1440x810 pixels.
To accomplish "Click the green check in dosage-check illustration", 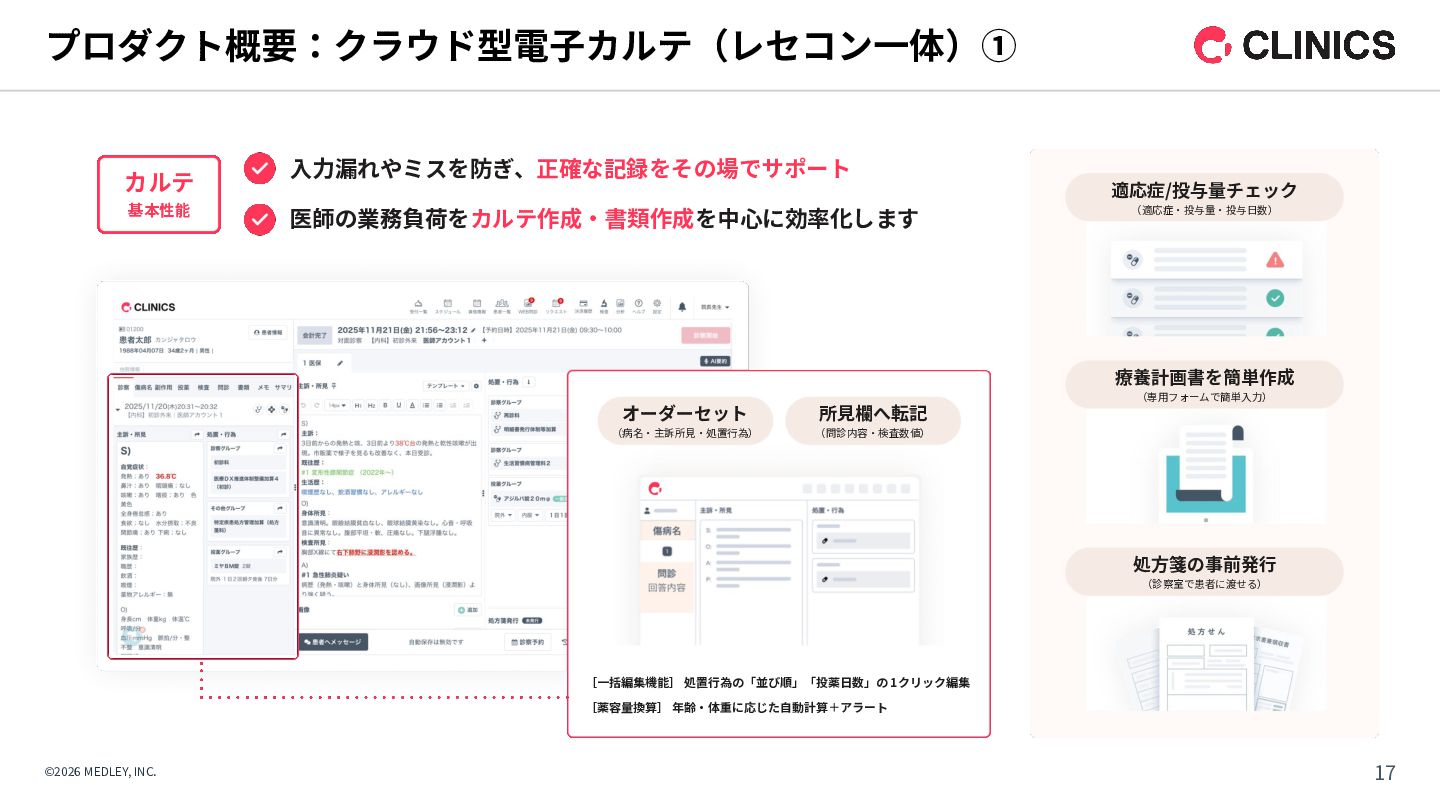I will pyautogui.click(x=1275, y=298).
